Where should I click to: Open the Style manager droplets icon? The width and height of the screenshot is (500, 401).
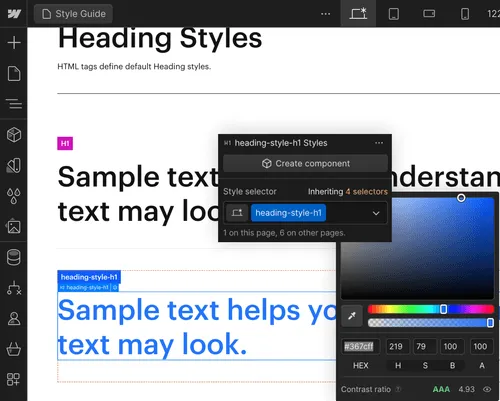coord(14,196)
